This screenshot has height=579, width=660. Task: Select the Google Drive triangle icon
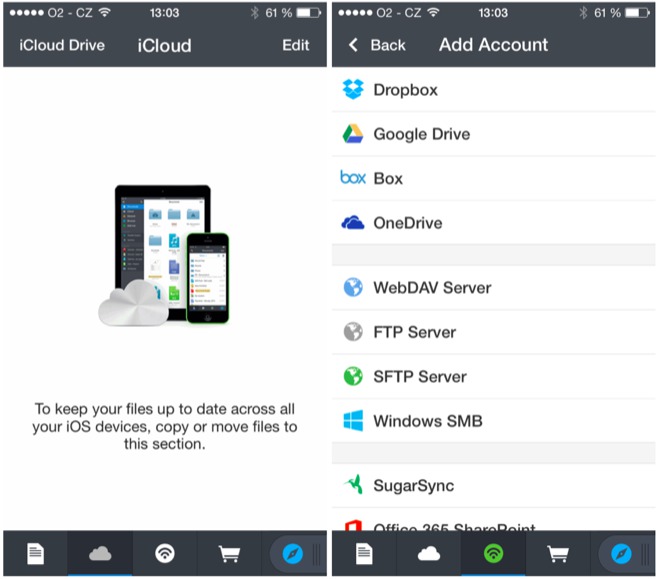pyautogui.click(x=353, y=134)
